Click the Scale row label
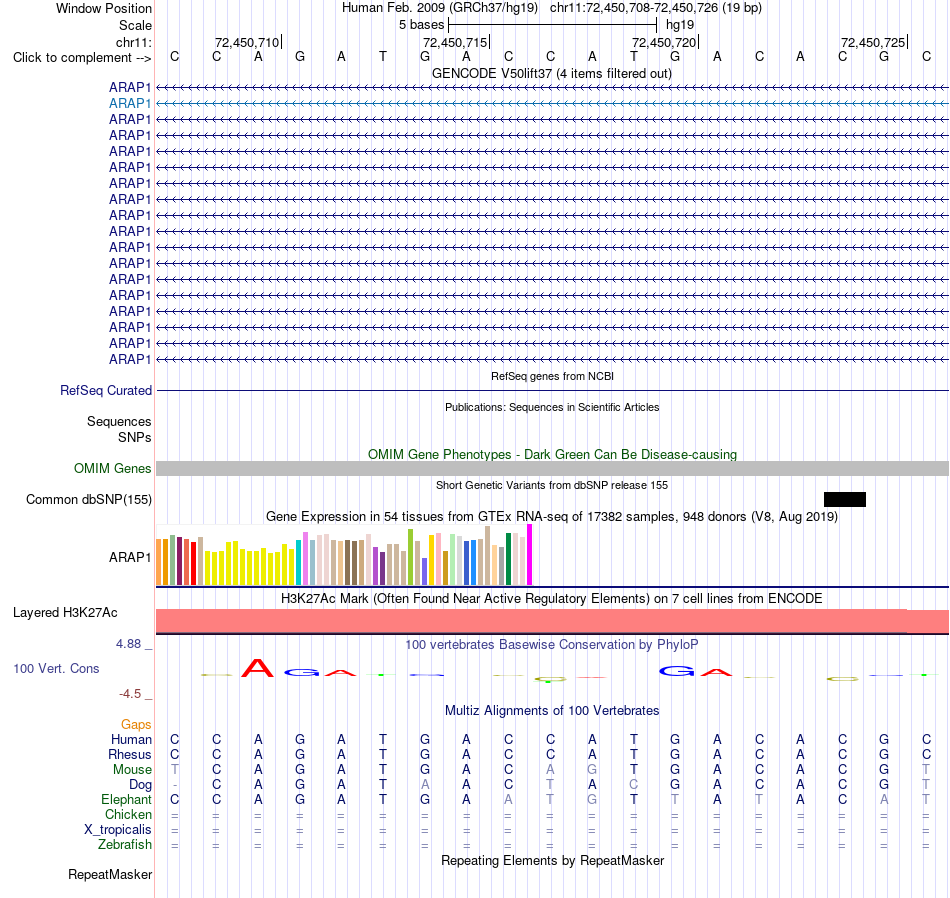The height and width of the screenshot is (898, 950). (135, 25)
